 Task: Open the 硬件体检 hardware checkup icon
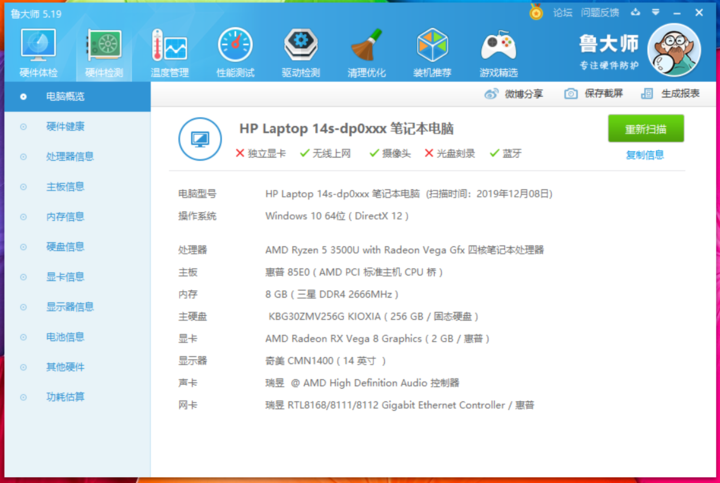point(39,52)
